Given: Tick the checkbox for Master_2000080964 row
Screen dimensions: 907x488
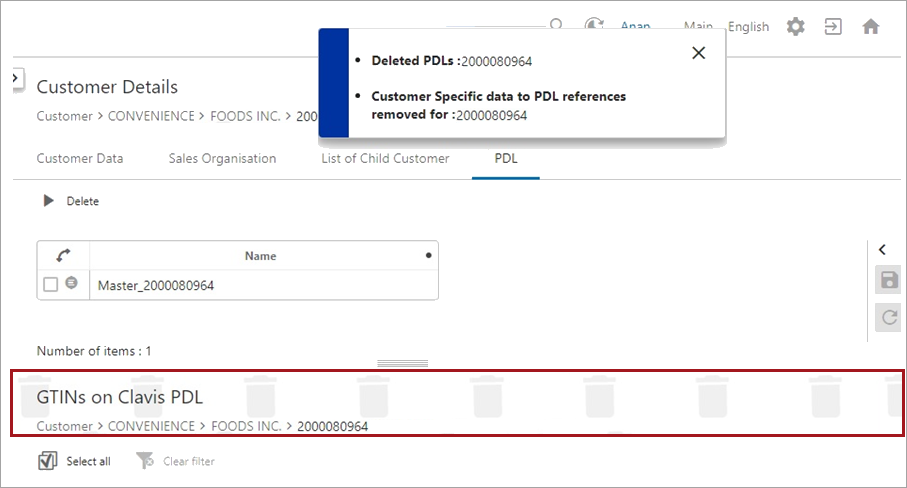Looking at the screenshot, I should [x=51, y=285].
